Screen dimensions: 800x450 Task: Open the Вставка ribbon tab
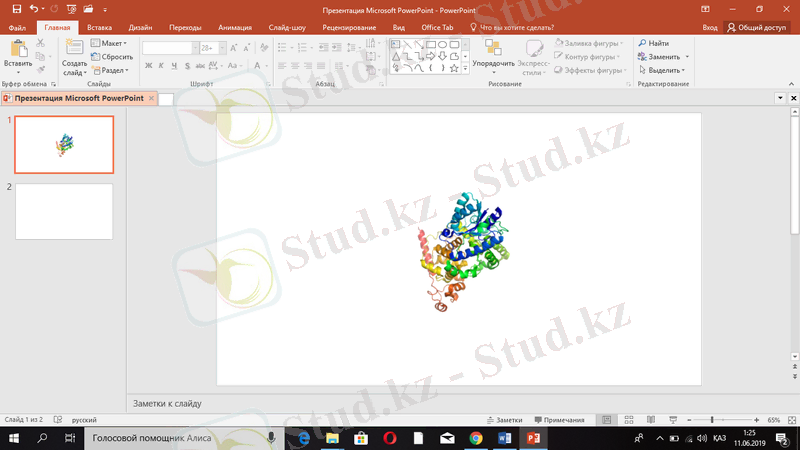point(99,28)
